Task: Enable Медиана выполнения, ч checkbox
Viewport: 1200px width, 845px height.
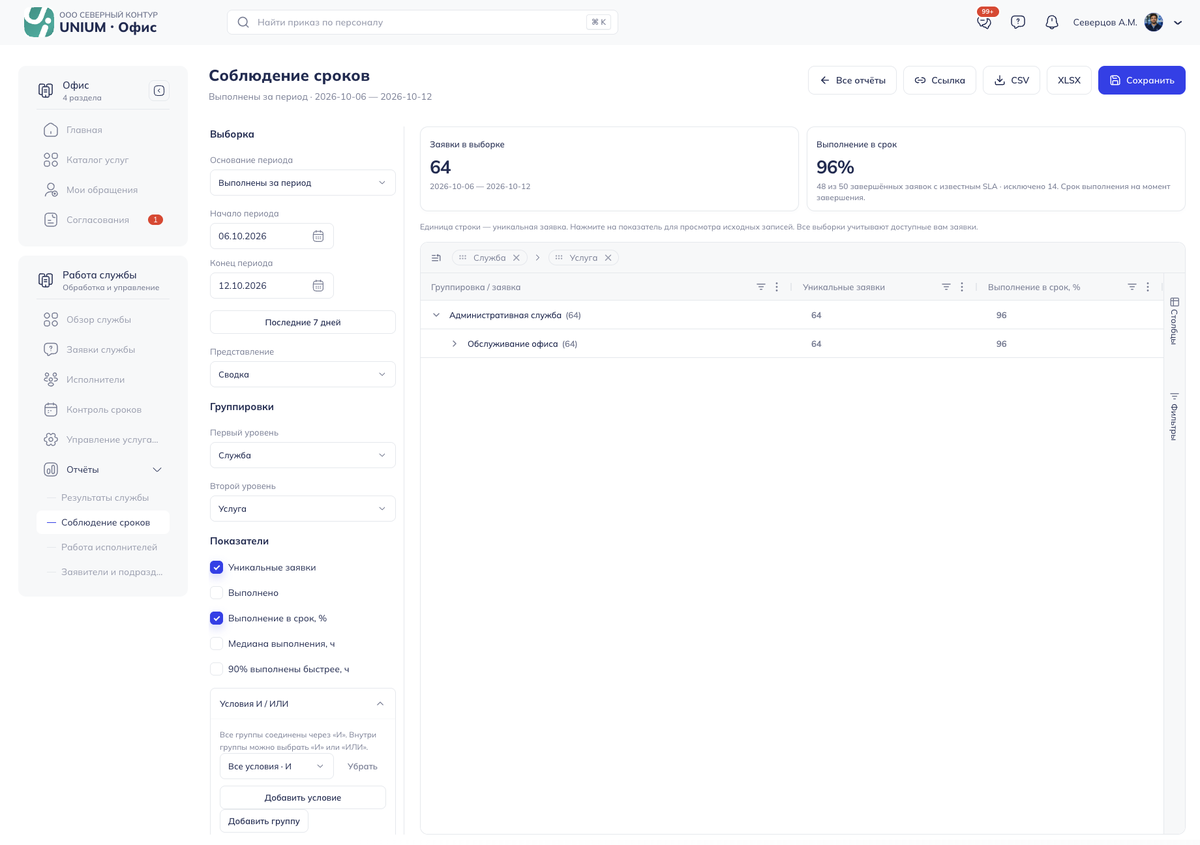Action: [x=216, y=644]
